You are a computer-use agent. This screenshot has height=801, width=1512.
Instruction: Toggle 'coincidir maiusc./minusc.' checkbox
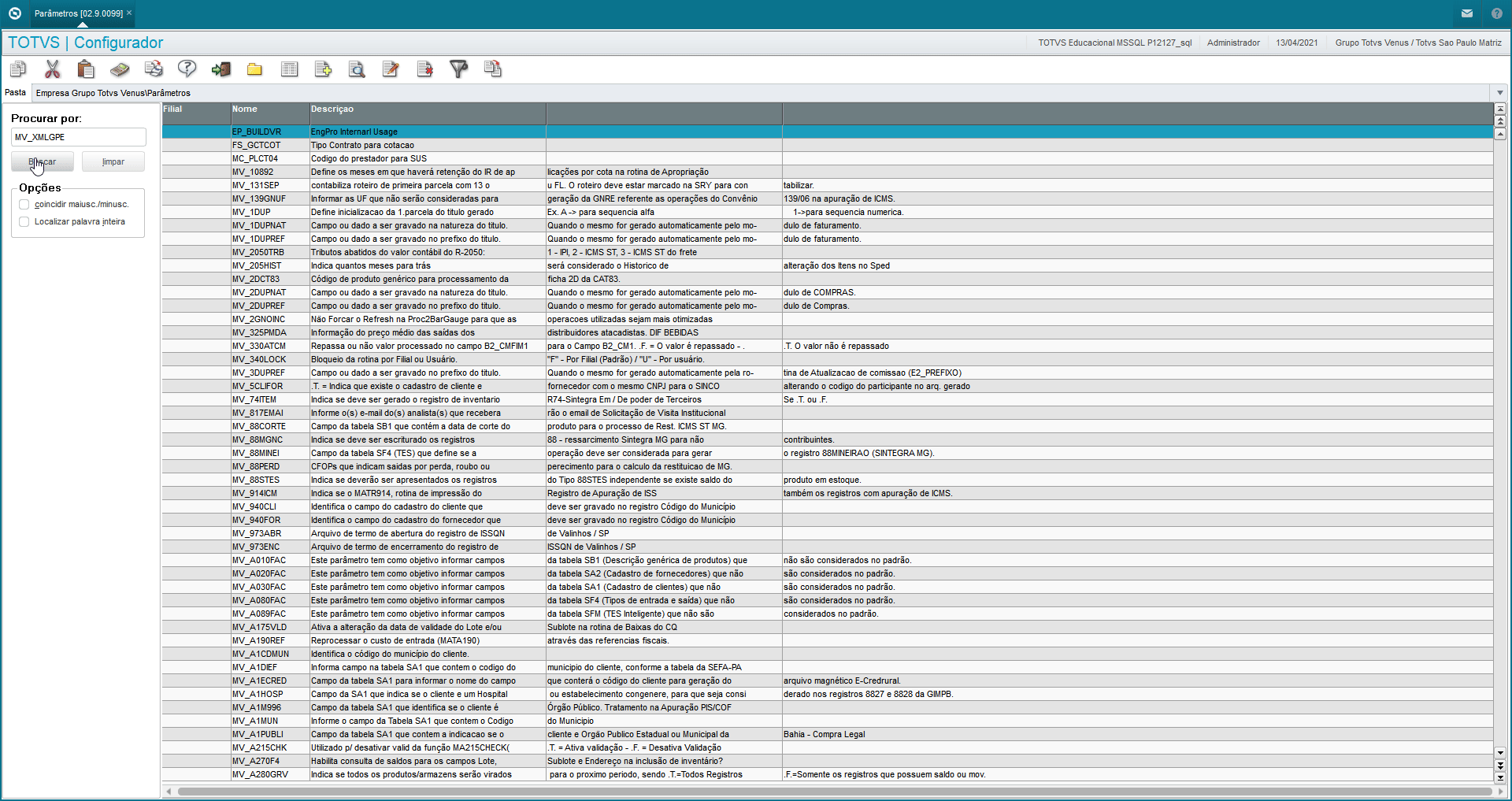tap(24, 205)
